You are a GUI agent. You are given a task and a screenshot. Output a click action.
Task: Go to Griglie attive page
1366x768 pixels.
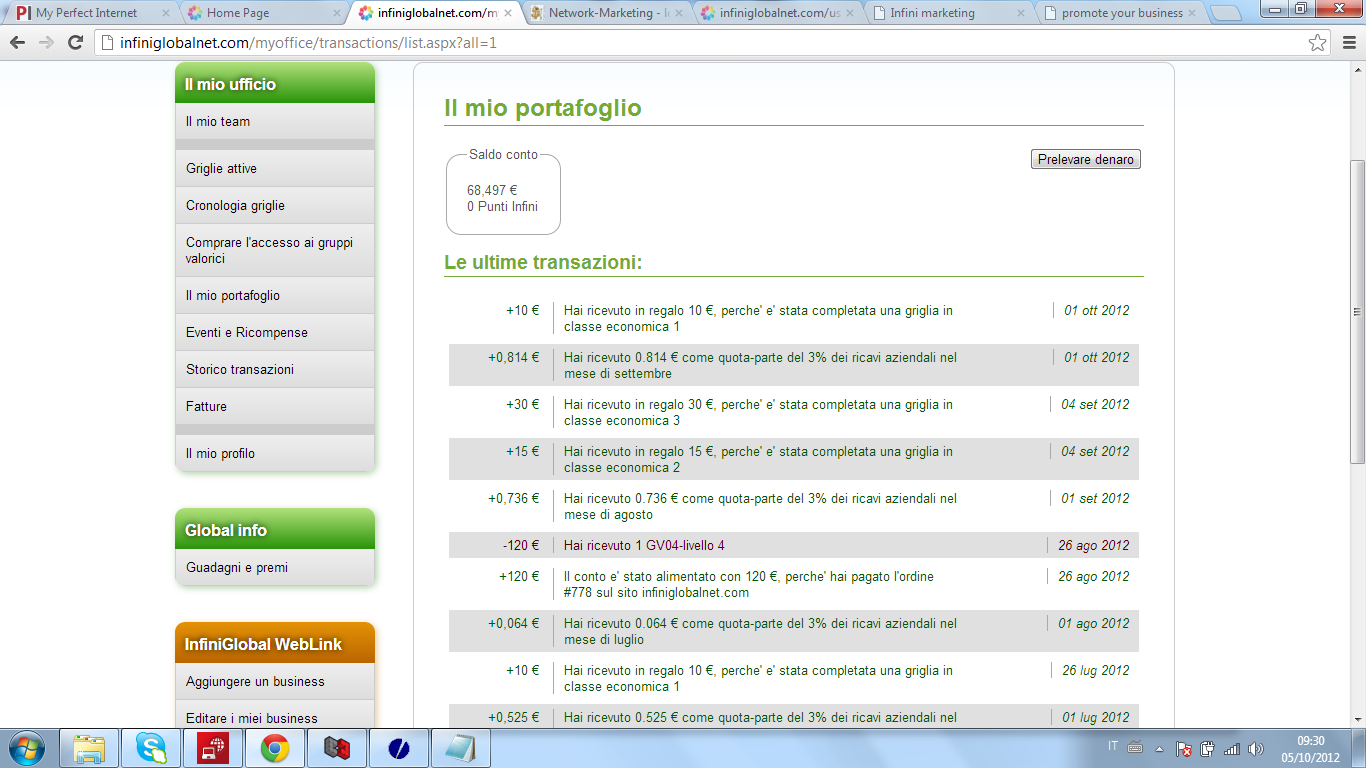tap(221, 168)
